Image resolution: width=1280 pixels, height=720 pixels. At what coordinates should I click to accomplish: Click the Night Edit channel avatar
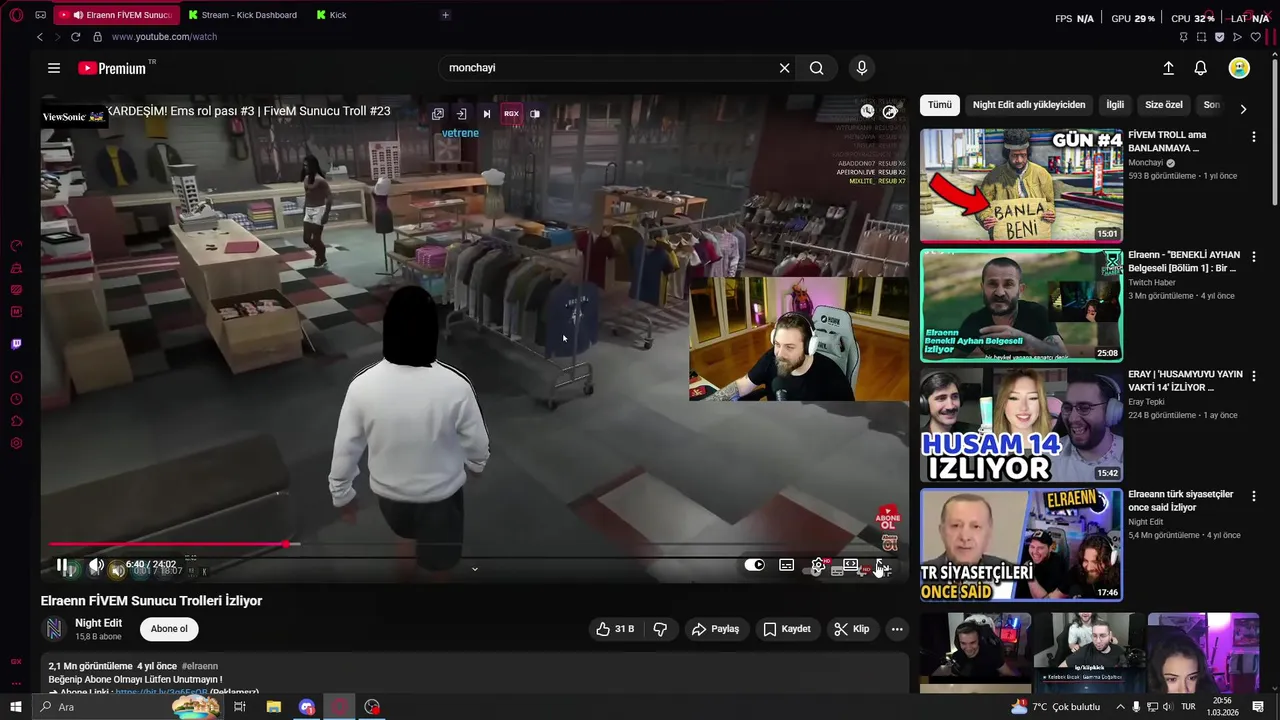55,629
